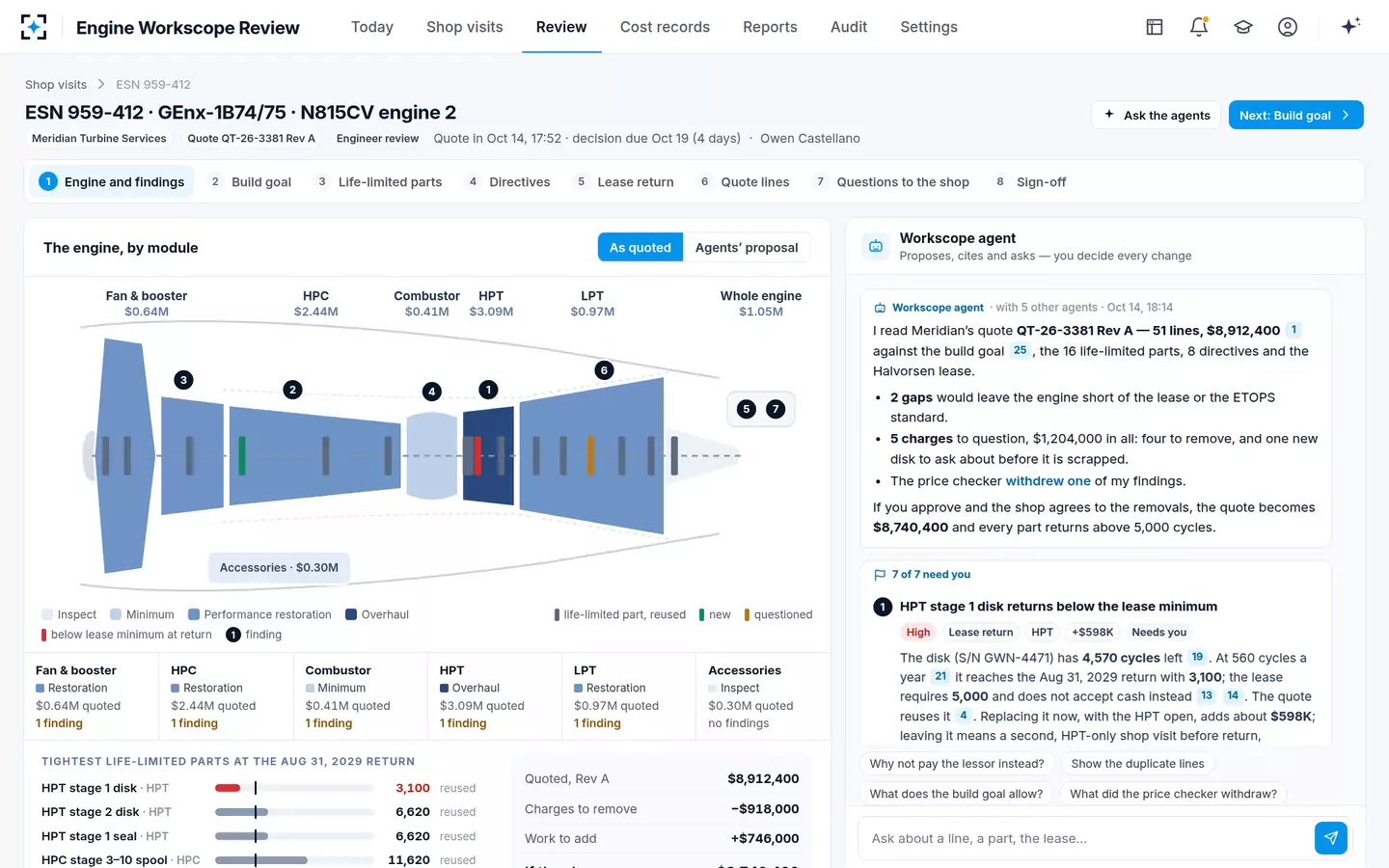Jump to step 8 Sign-off
The width and height of the screenshot is (1389, 868).
[x=1030, y=181]
